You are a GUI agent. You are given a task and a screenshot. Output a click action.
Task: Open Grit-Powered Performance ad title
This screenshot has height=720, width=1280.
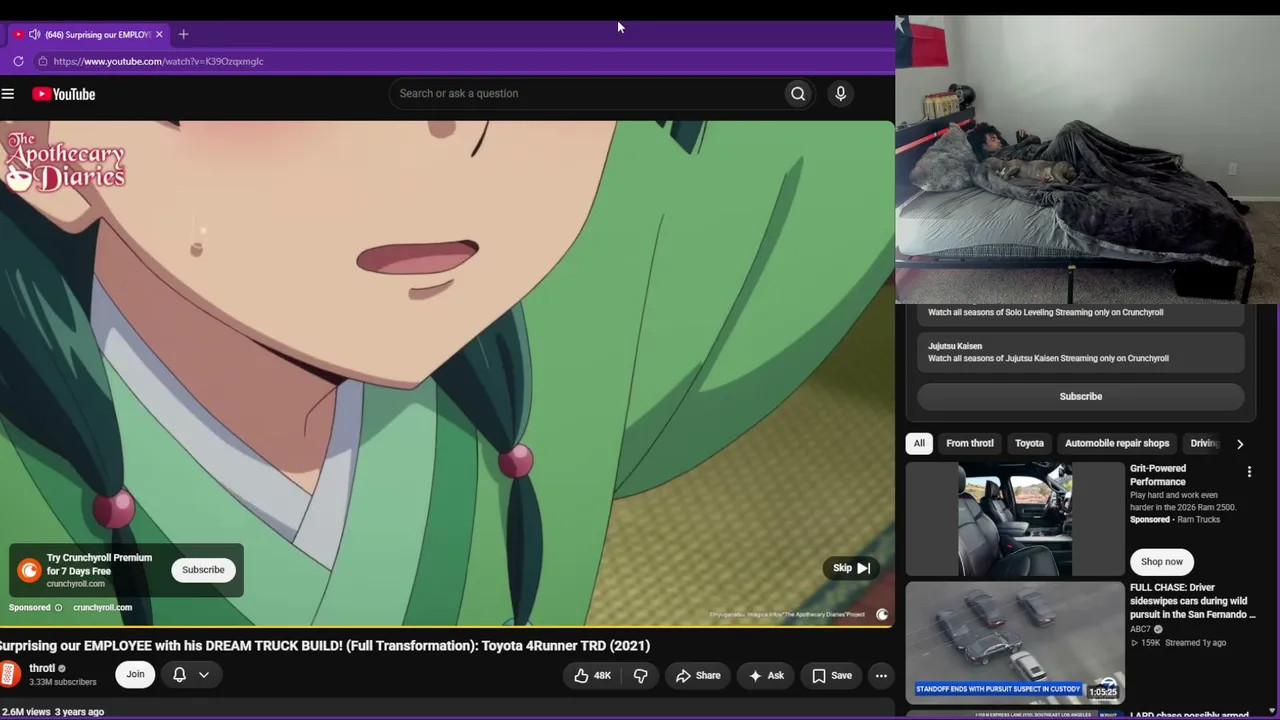pos(1158,475)
